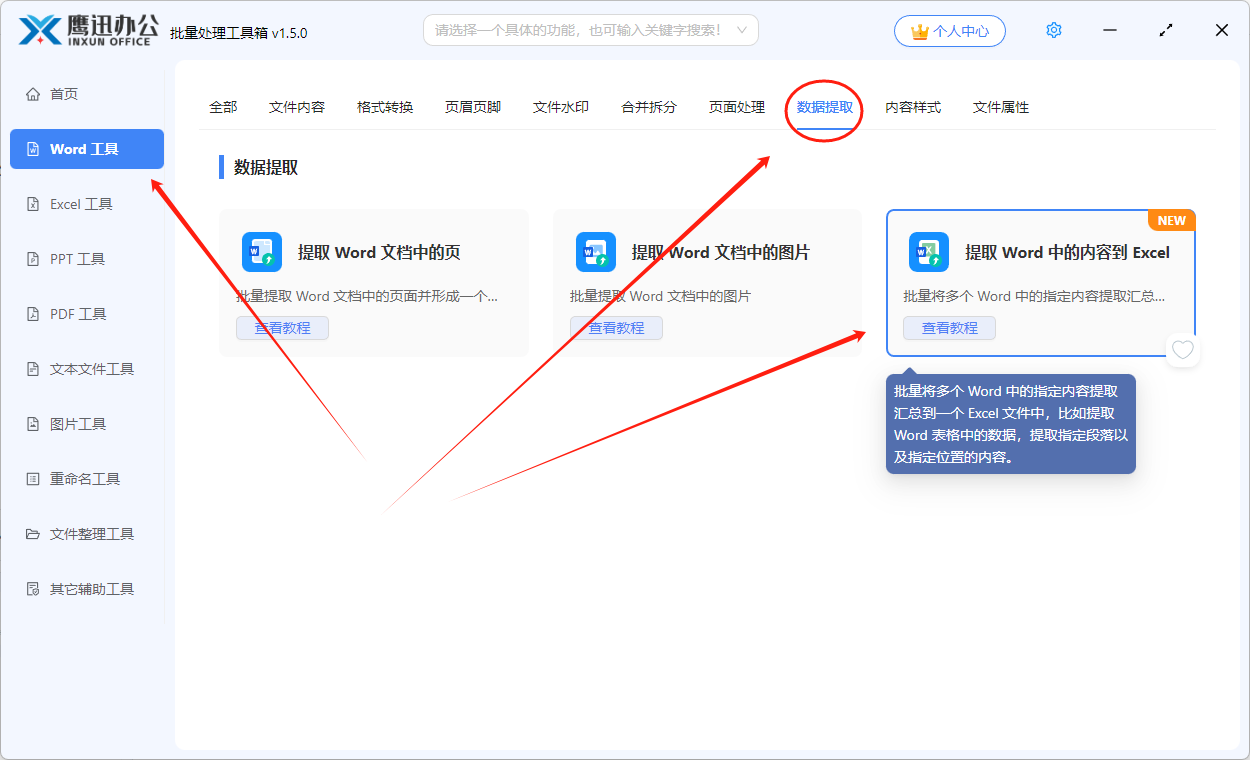Viewport: 1250px width, 760px height.
Task: Open 查看教程 for 提取 Word 文档中的页
Action: [282, 327]
